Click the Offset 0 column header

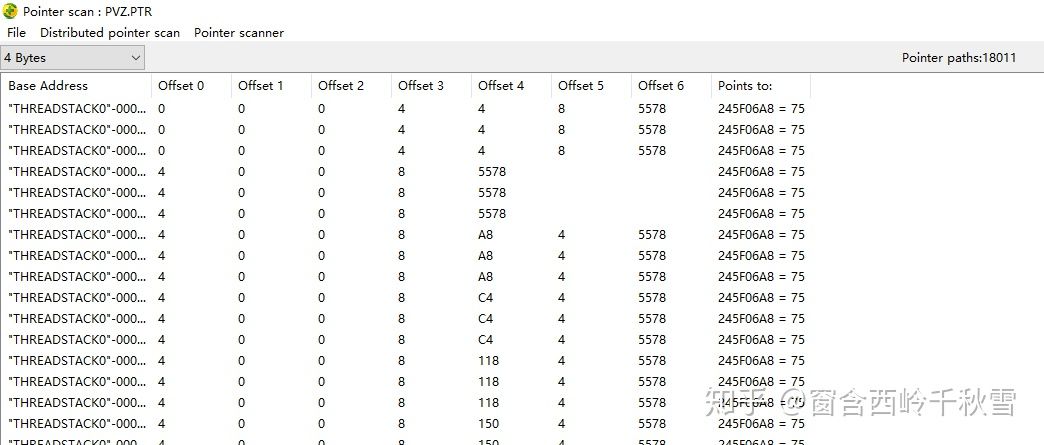191,86
